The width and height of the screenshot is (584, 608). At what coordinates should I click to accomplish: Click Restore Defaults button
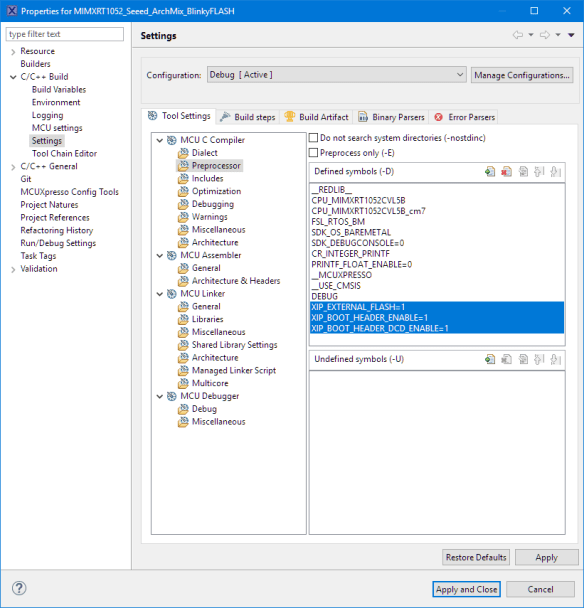(476, 557)
